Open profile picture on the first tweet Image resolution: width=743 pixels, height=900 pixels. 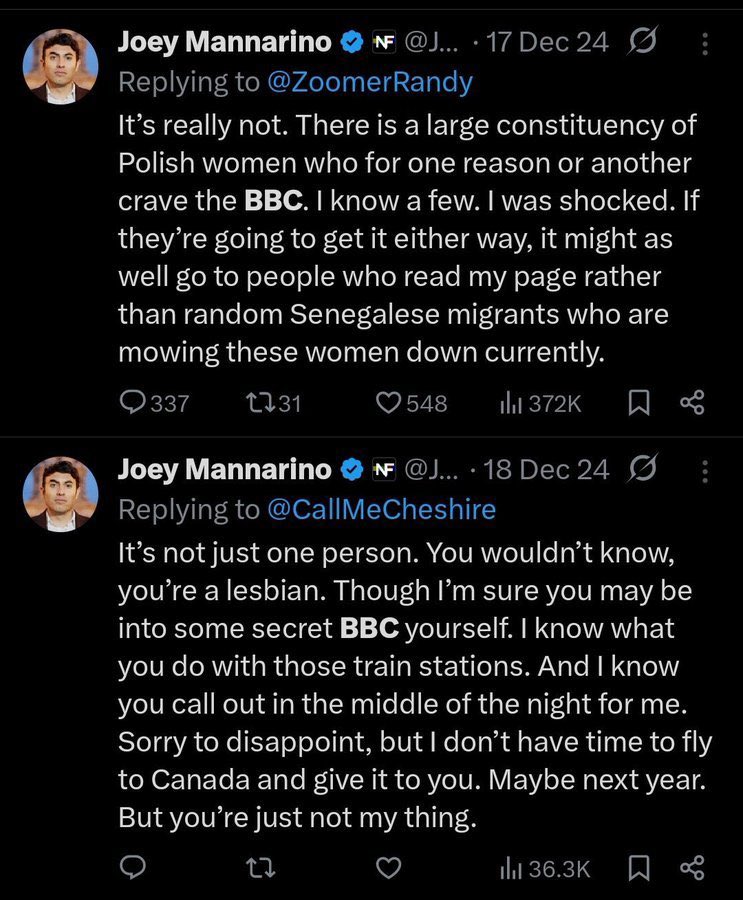[x=60, y=66]
